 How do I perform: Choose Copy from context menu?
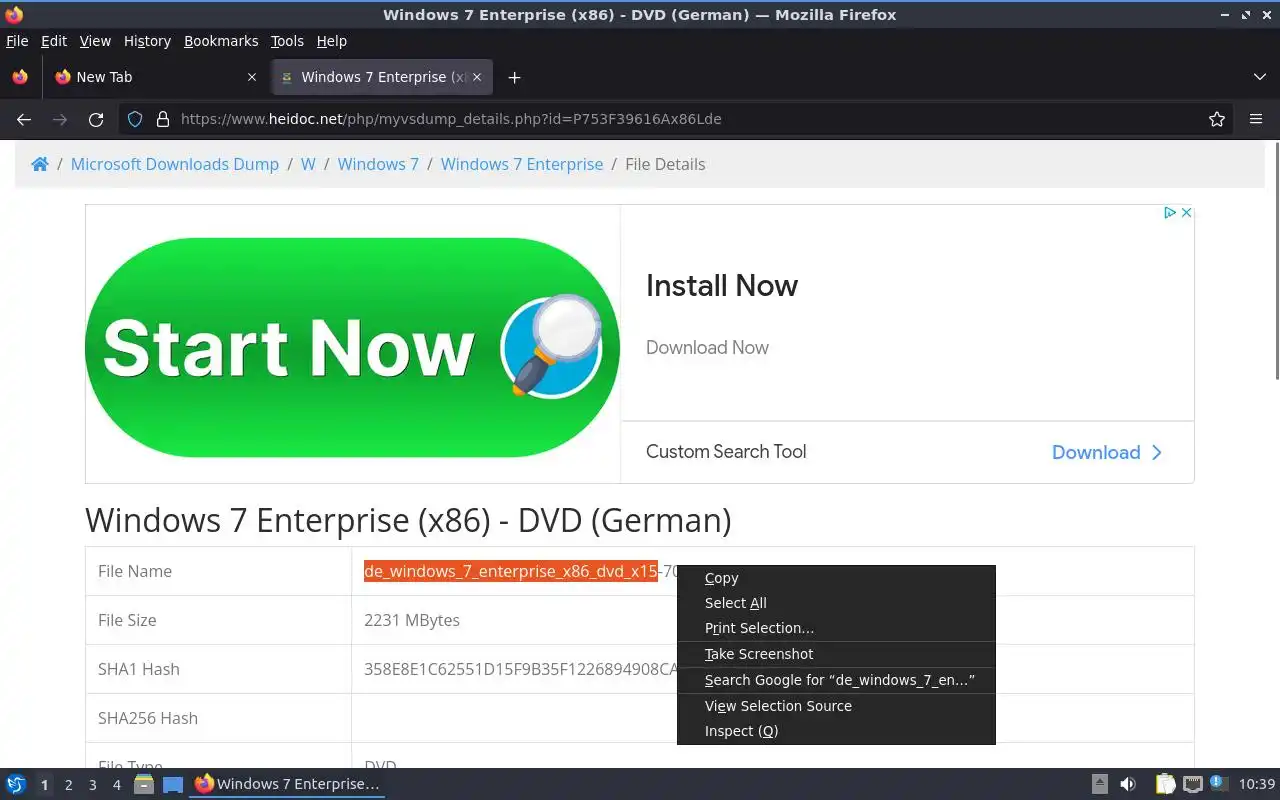pyautogui.click(x=836, y=578)
